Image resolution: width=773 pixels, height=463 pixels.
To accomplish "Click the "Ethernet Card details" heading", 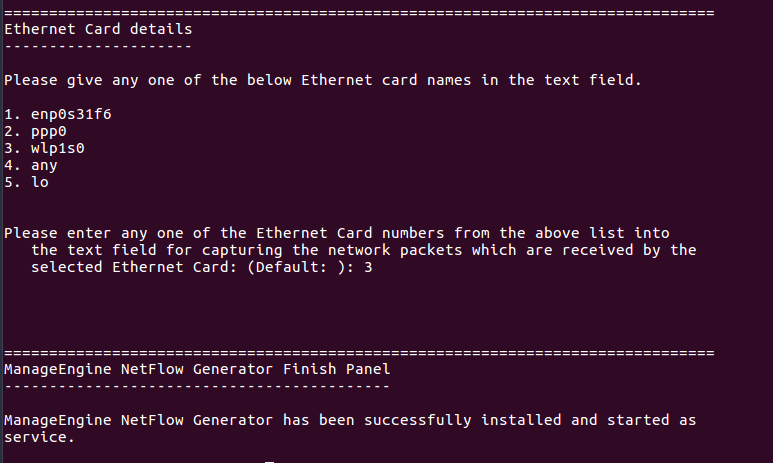I will 98,29.
